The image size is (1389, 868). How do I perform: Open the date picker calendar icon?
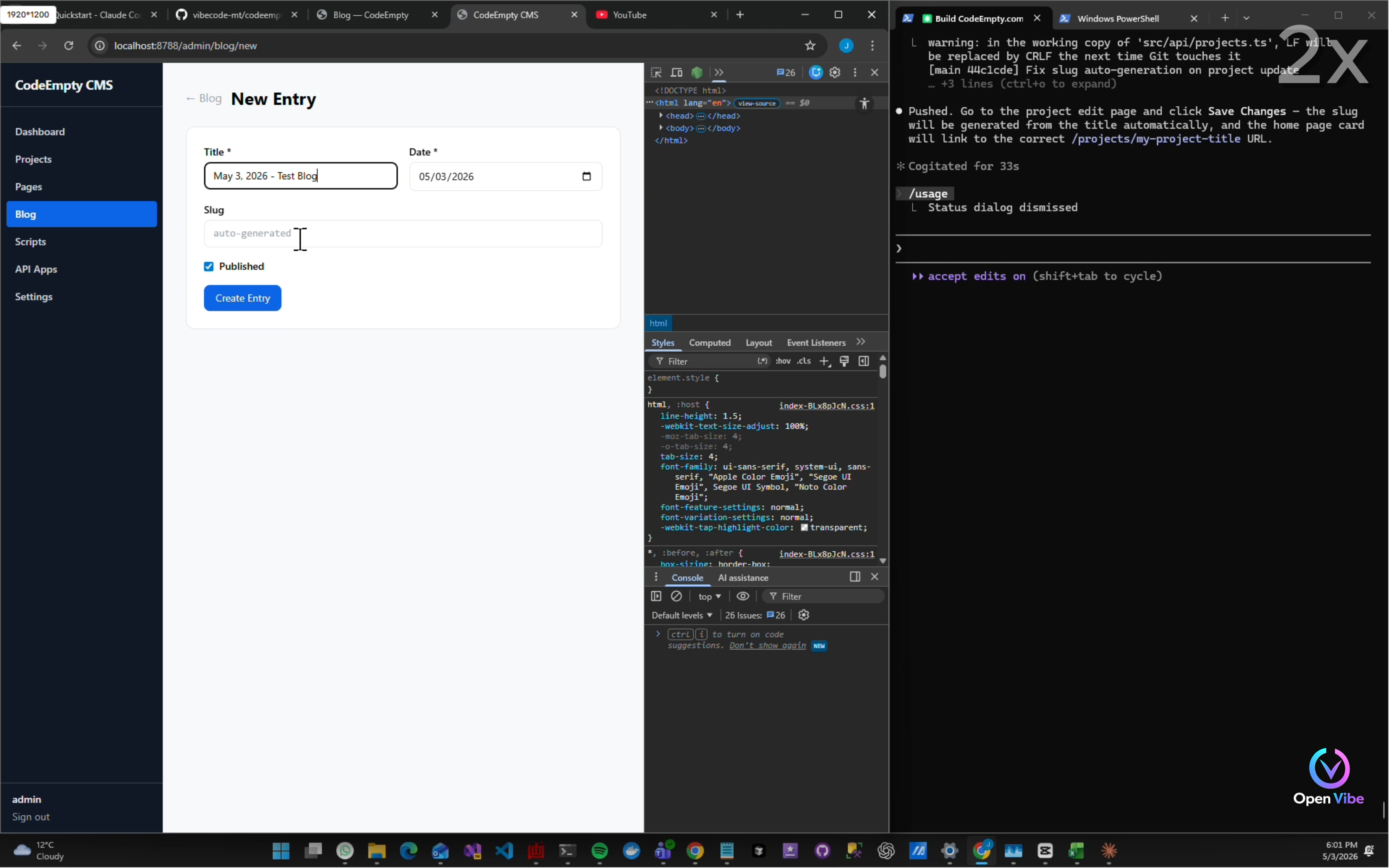[x=587, y=176]
